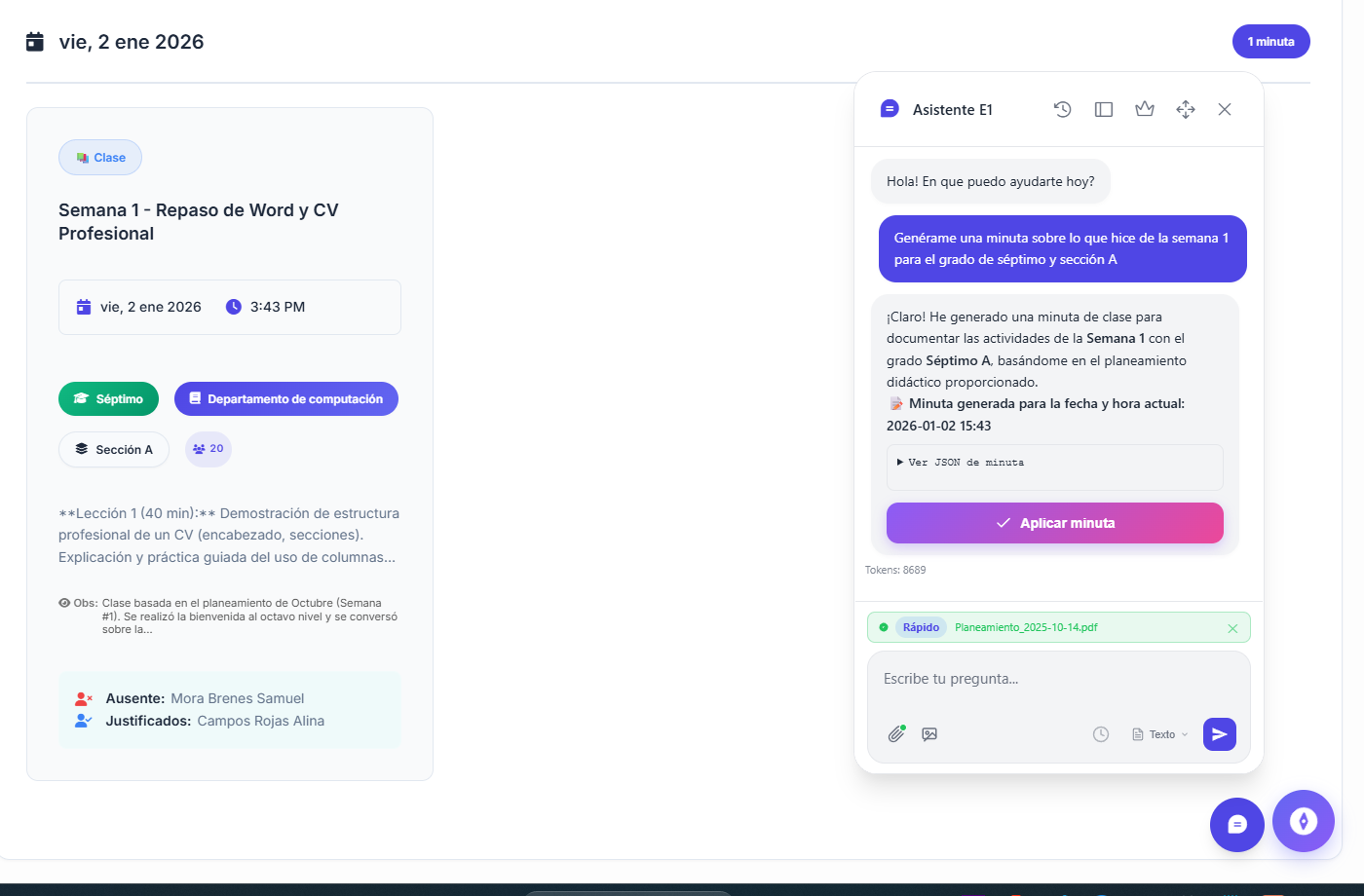Click the paperclip attach file icon
The width and height of the screenshot is (1364, 896).
(896, 734)
